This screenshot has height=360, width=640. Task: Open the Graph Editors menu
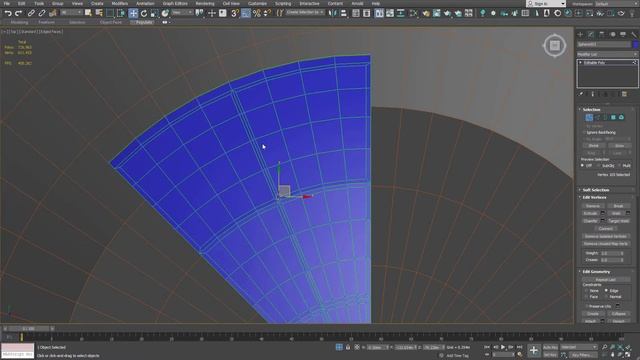pyautogui.click(x=175, y=3)
